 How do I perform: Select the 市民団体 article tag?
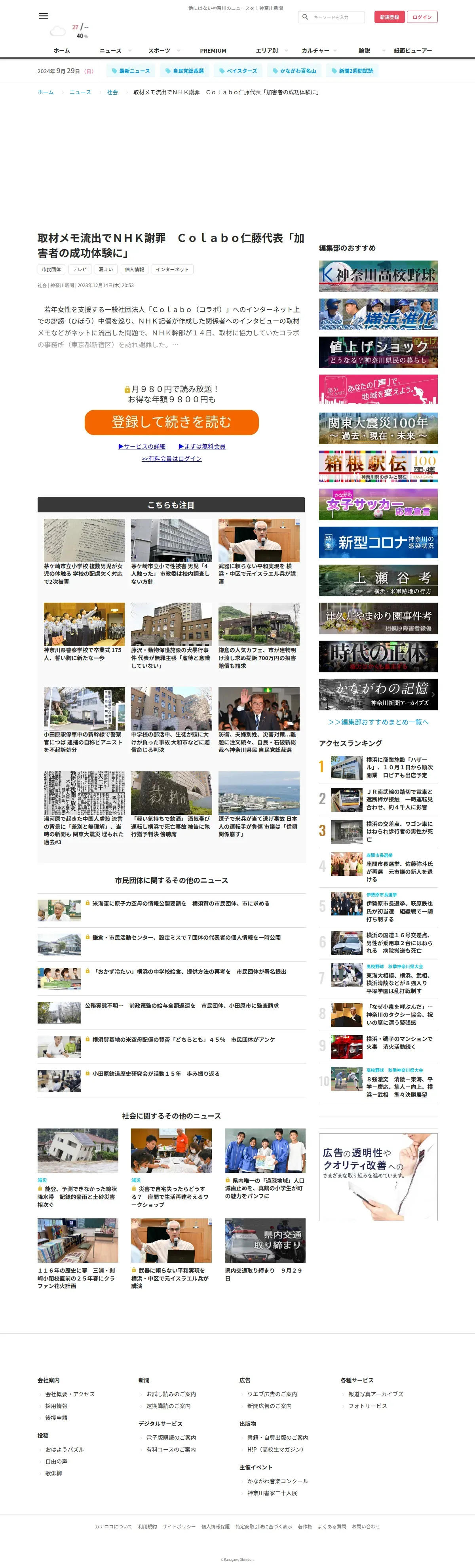point(51,269)
